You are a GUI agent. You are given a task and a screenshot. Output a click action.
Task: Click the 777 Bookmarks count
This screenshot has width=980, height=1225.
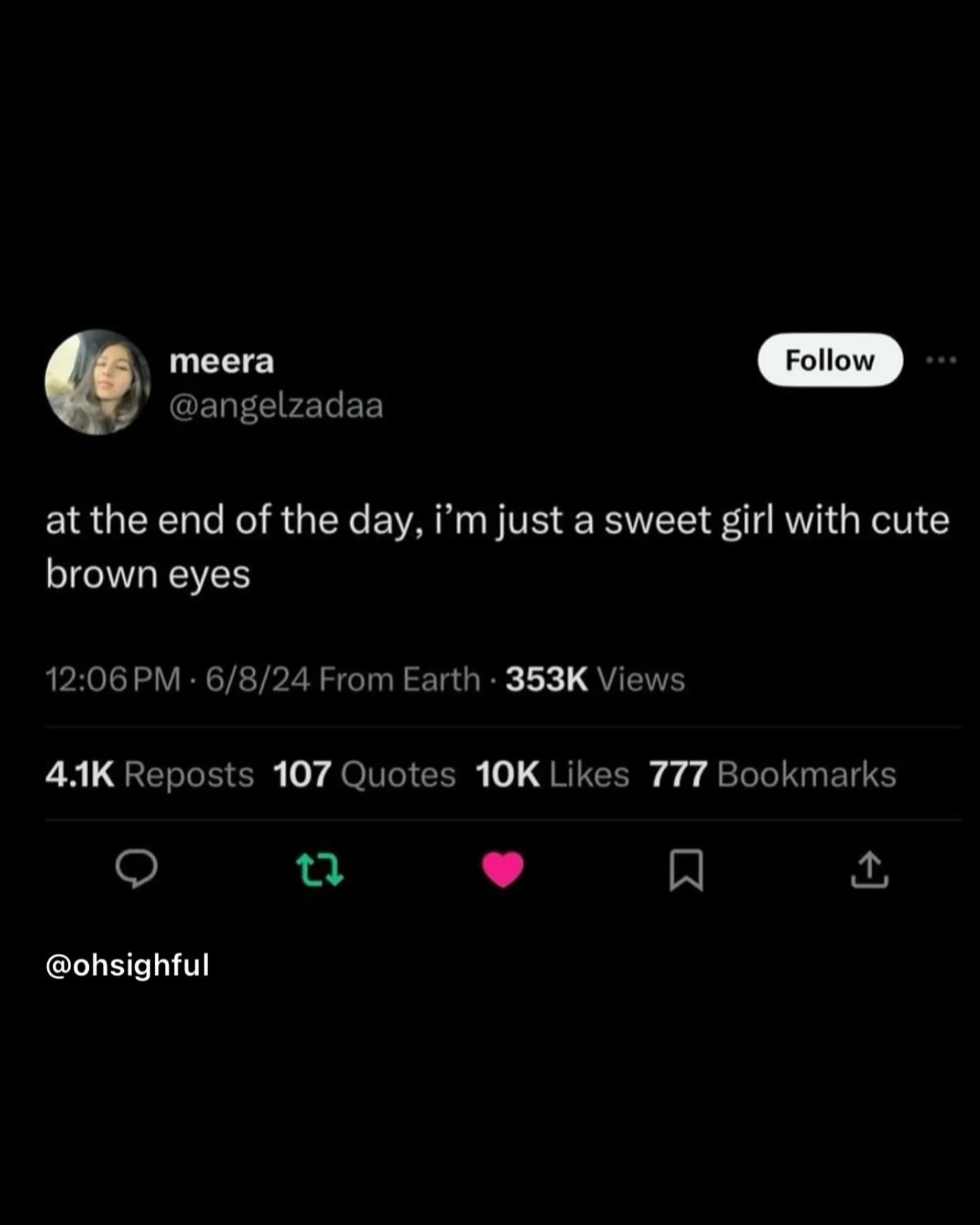pos(773,774)
